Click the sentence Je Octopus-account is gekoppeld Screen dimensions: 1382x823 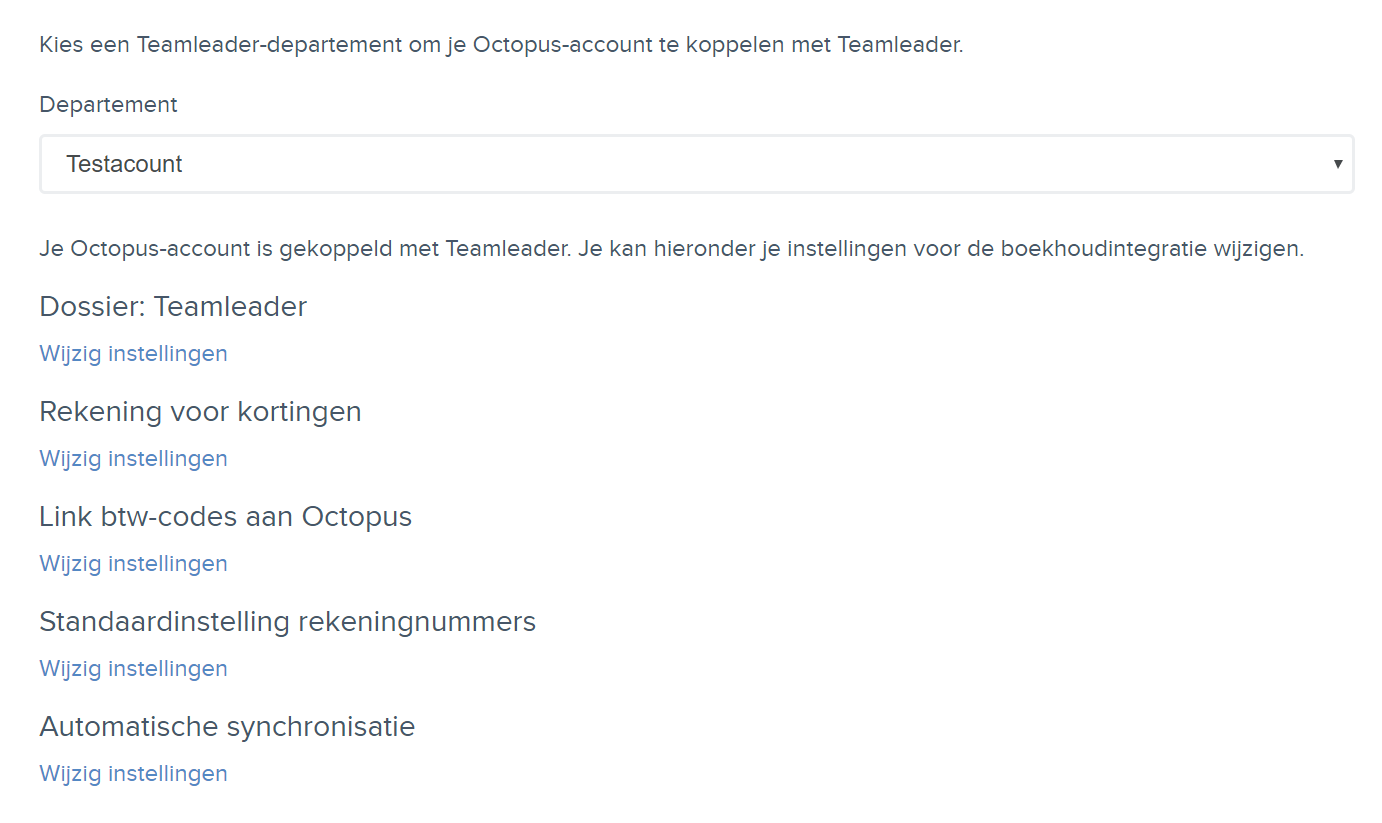click(x=671, y=249)
